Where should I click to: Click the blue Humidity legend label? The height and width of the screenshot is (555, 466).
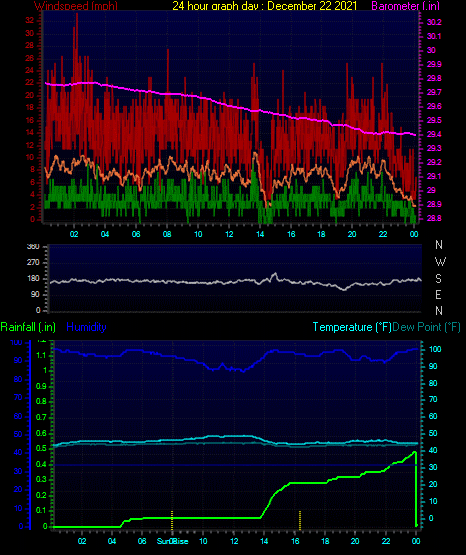(x=86, y=327)
